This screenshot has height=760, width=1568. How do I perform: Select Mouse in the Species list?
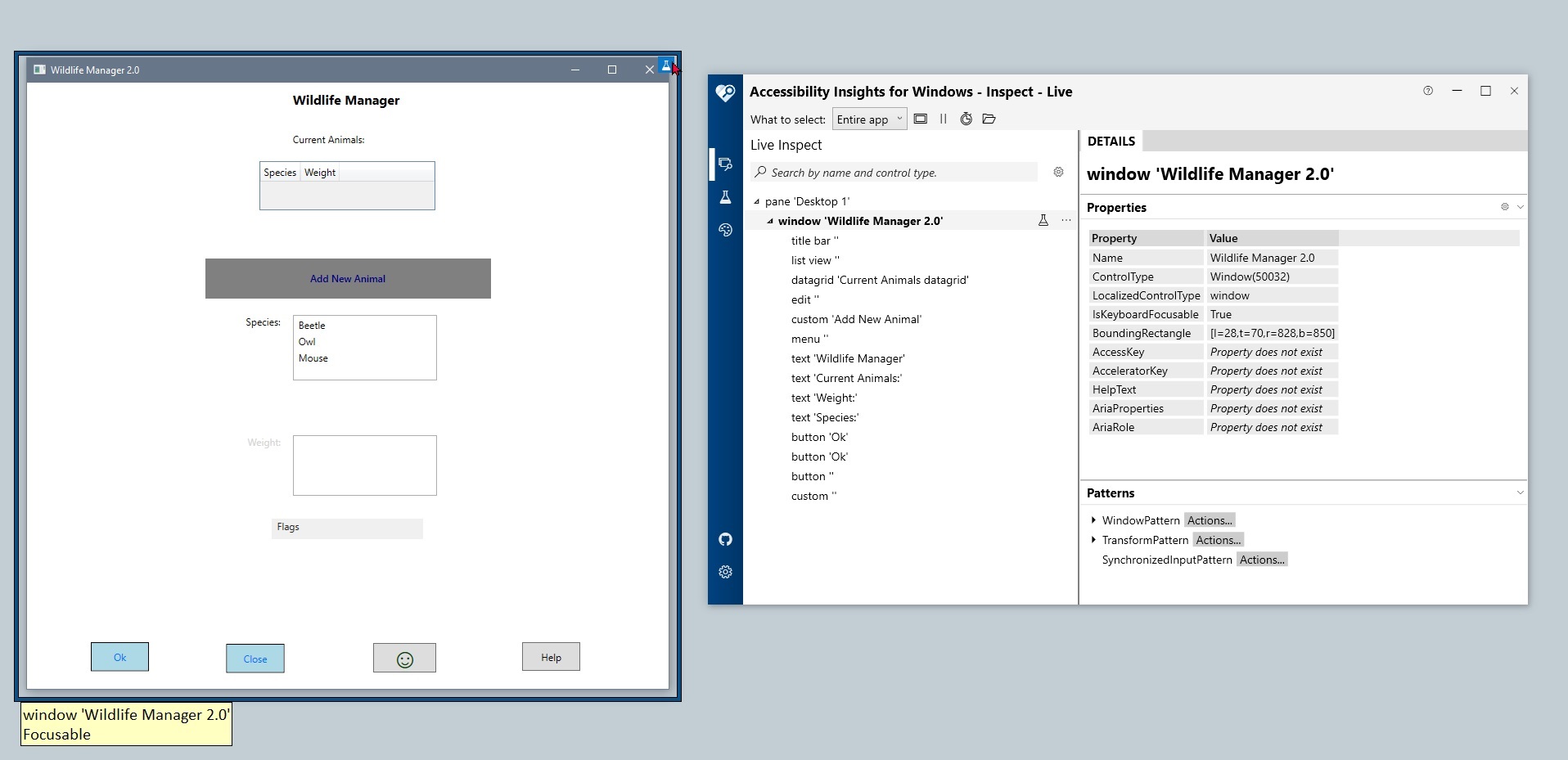coord(313,358)
